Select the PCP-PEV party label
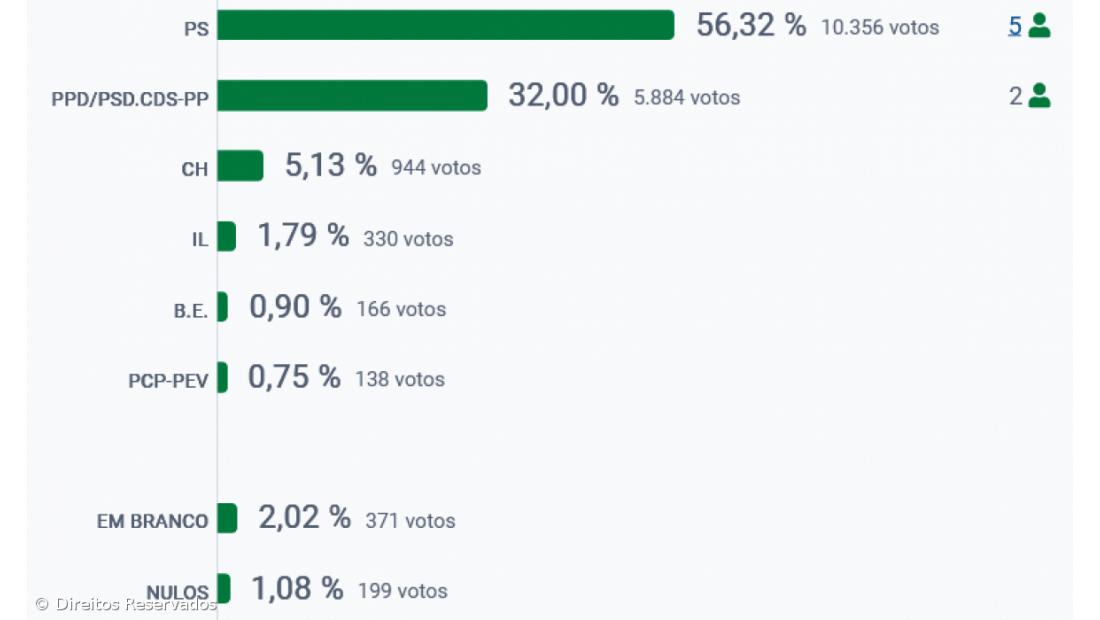 click(168, 380)
